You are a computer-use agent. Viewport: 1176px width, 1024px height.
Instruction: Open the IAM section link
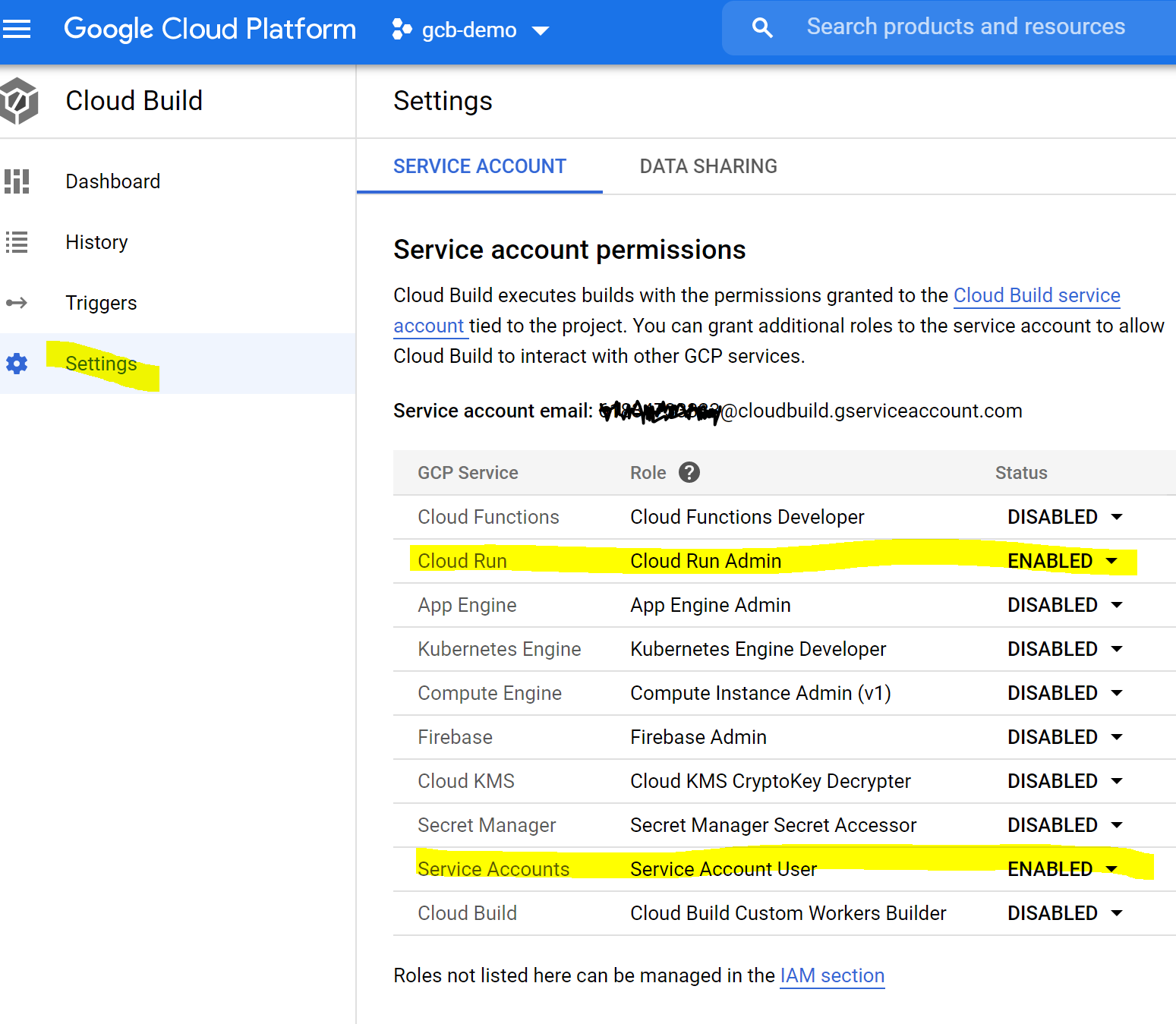[x=832, y=975]
